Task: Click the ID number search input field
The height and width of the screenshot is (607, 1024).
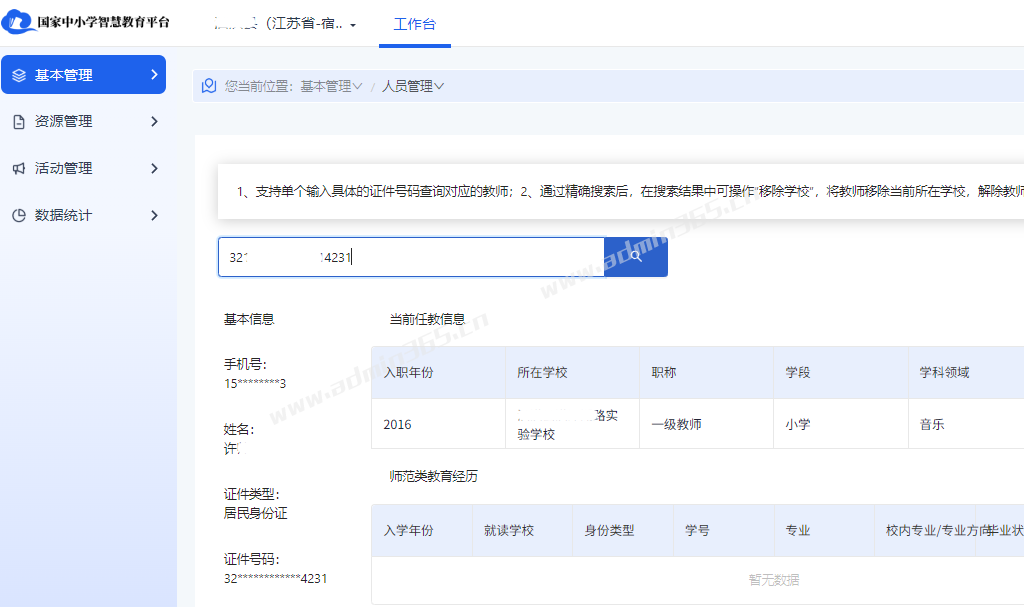Action: pos(410,257)
